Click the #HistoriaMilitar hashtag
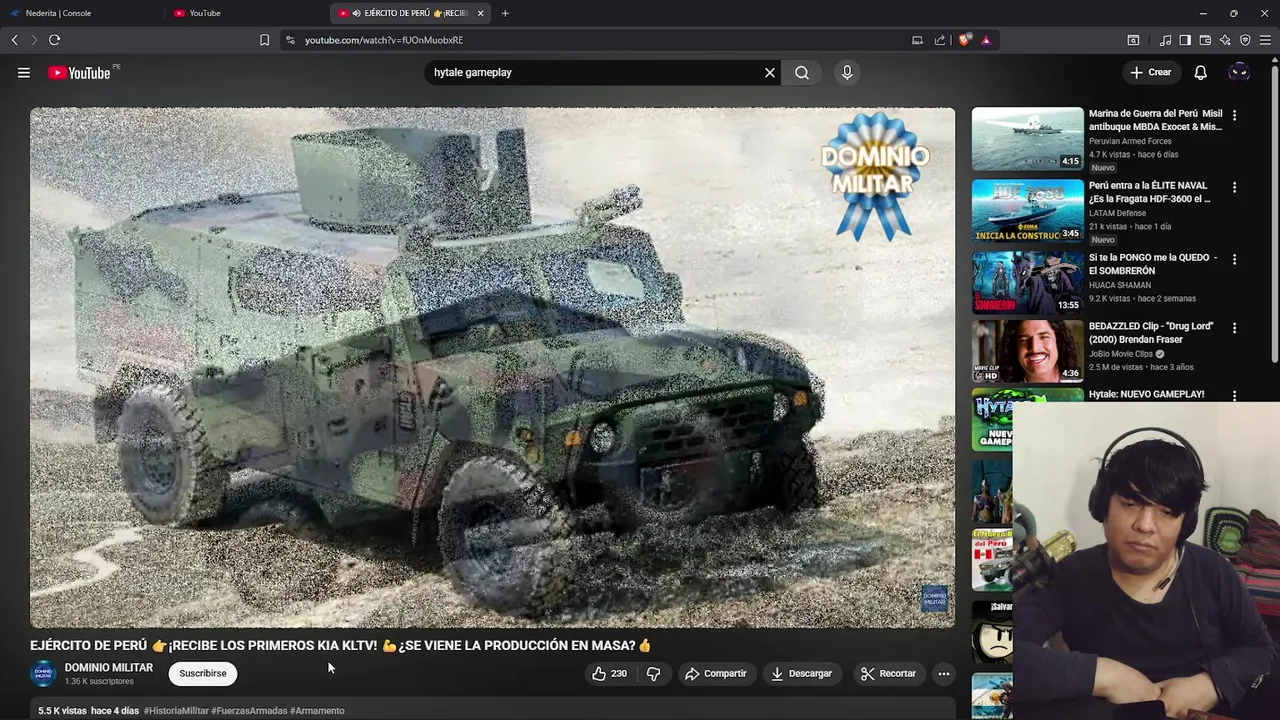Screen dimensions: 1280x720 (176, 711)
